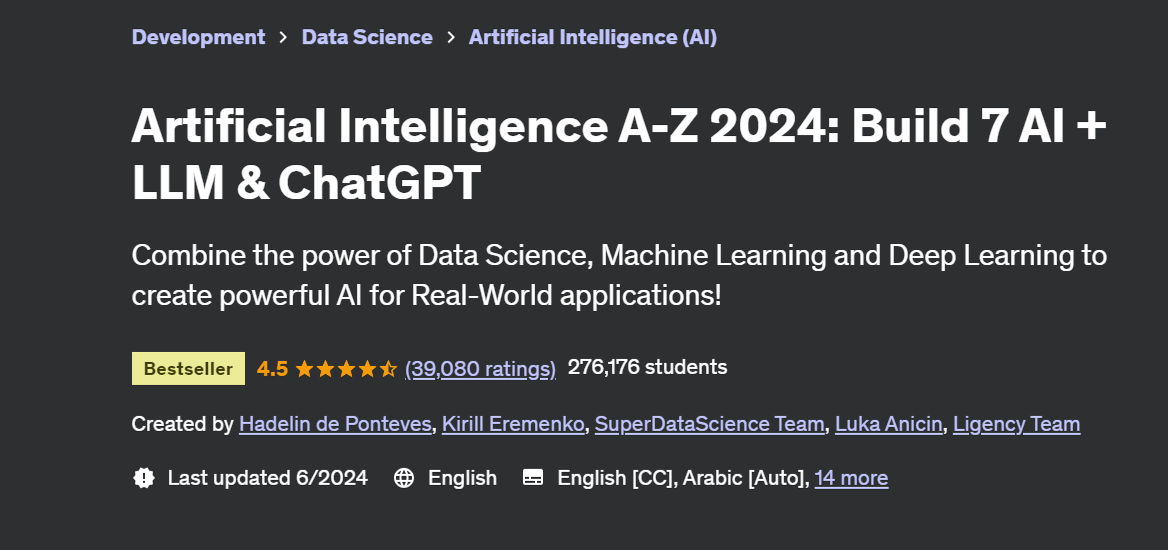1168x550 pixels.
Task: Click the second breadcrumb chevron separator
Action: click(451, 37)
